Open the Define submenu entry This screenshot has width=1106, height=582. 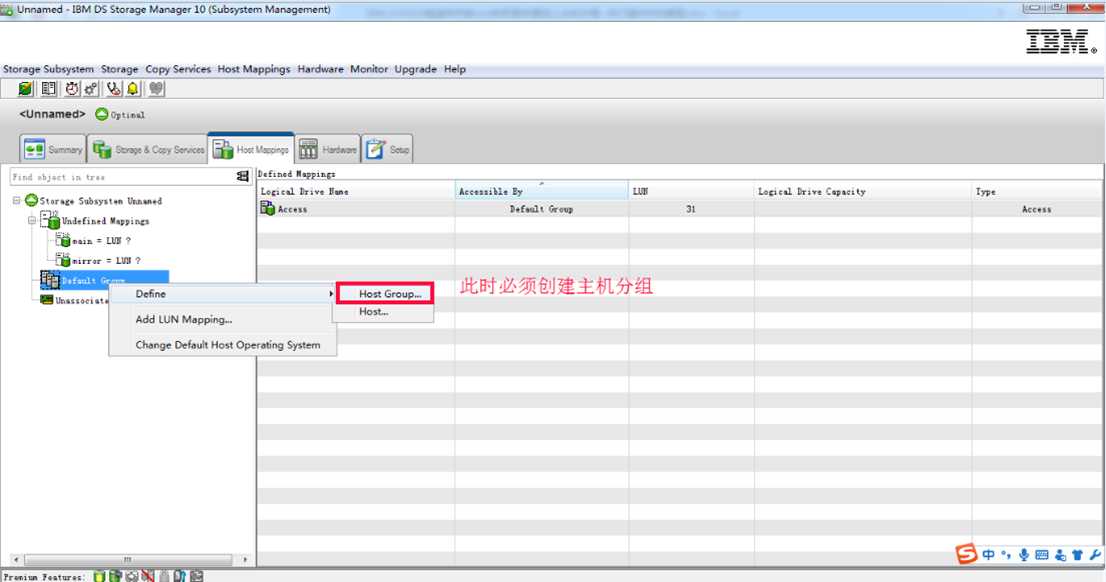click(222, 294)
